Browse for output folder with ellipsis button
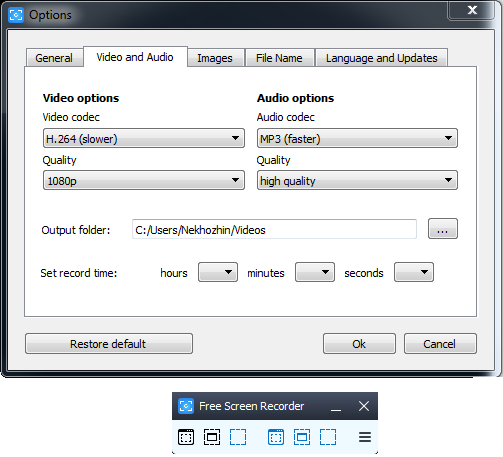 443,229
